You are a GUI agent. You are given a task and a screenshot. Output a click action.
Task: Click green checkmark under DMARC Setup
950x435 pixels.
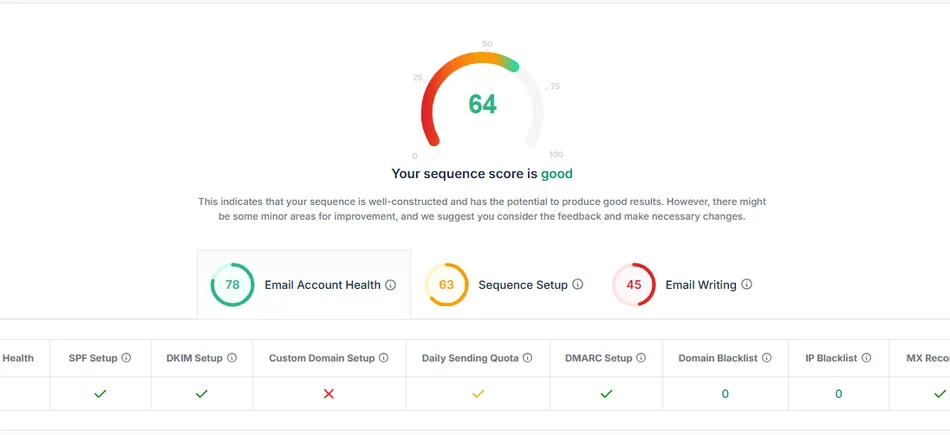pos(606,394)
